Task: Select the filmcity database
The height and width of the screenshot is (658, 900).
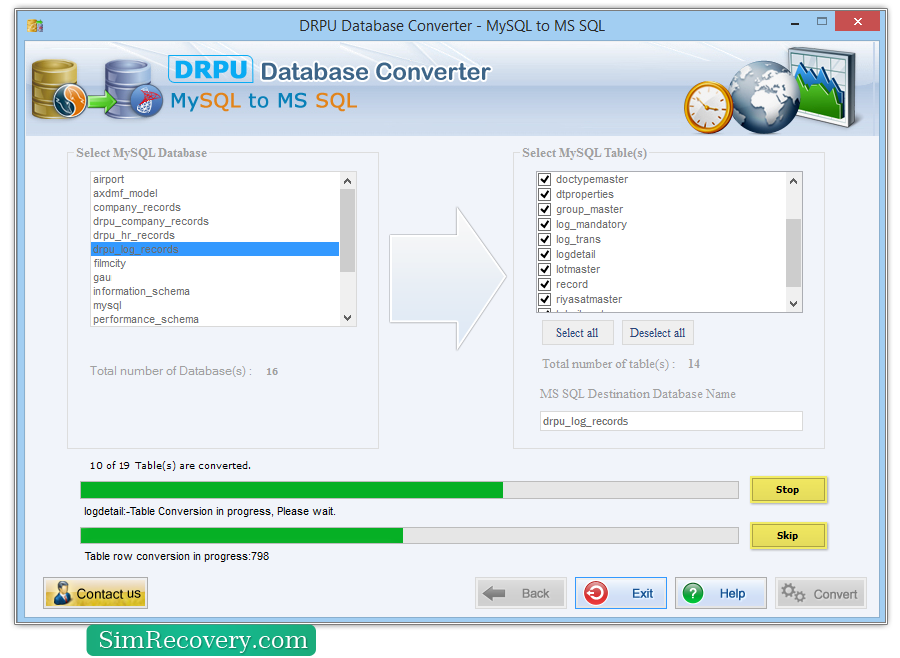Action: click(215, 263)
